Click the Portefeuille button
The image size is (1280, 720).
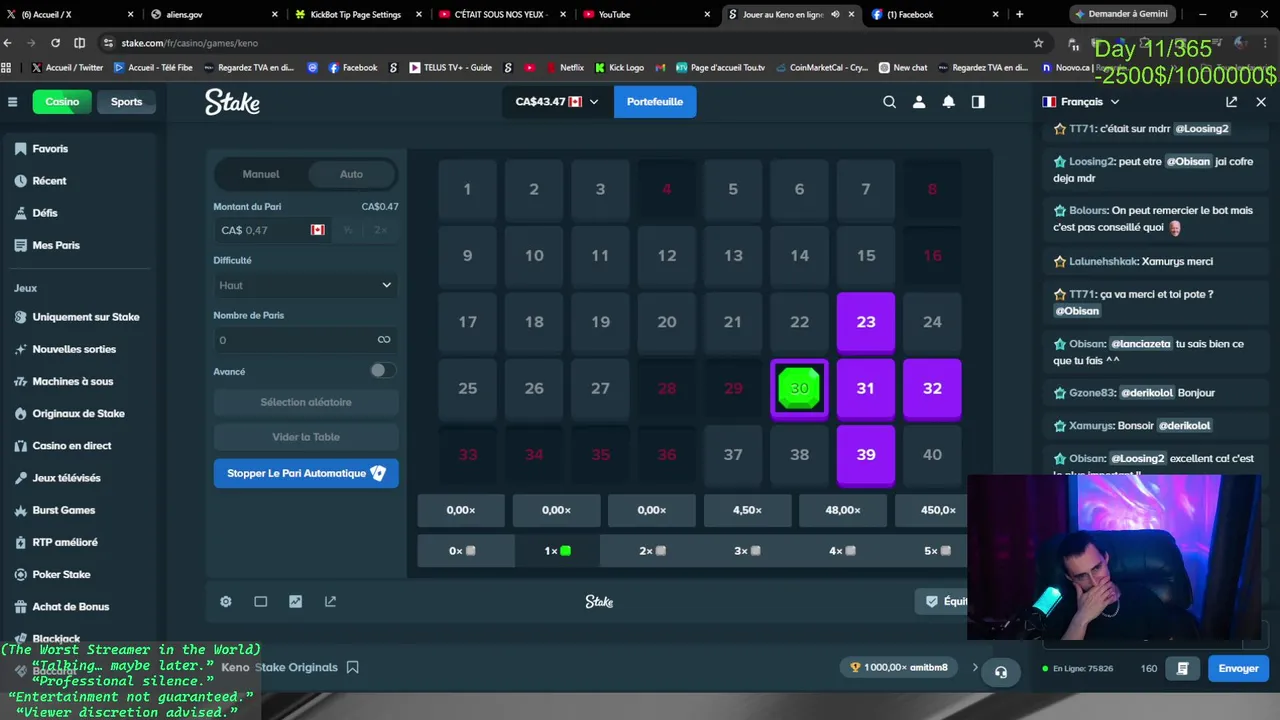(655, 102)
